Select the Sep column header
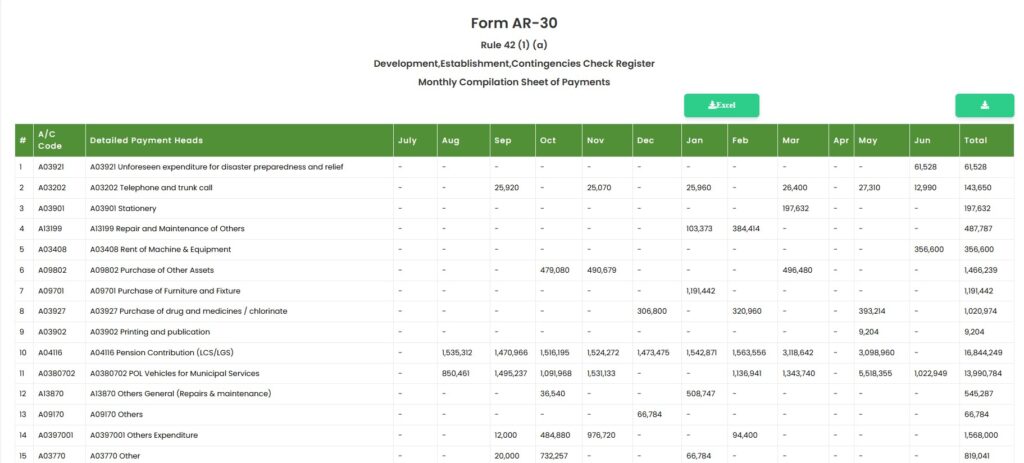This screenshot has height=463, width=1024. tap(513, 140)
